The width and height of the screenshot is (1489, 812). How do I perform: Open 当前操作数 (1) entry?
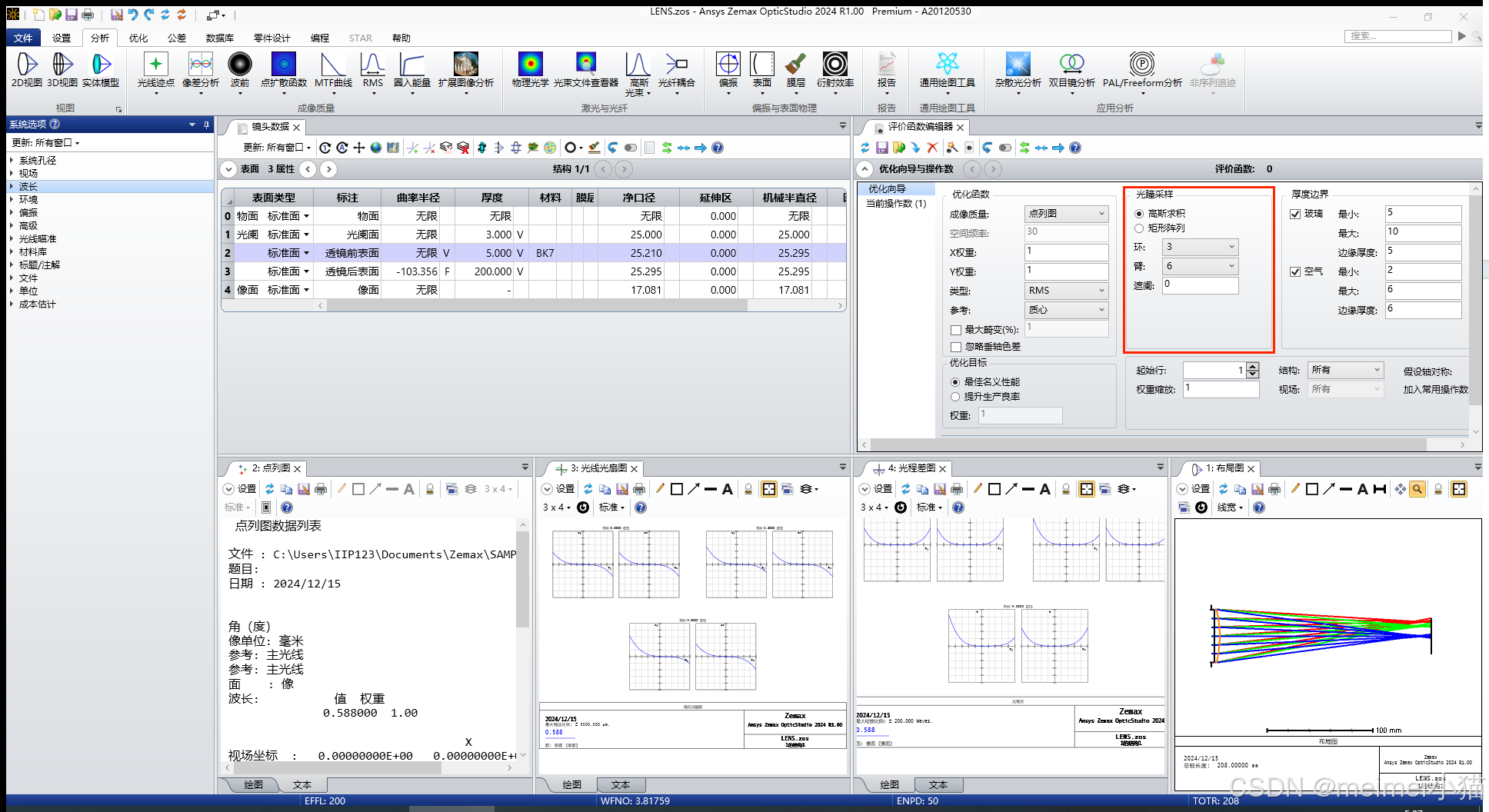[x=896, y=204]
